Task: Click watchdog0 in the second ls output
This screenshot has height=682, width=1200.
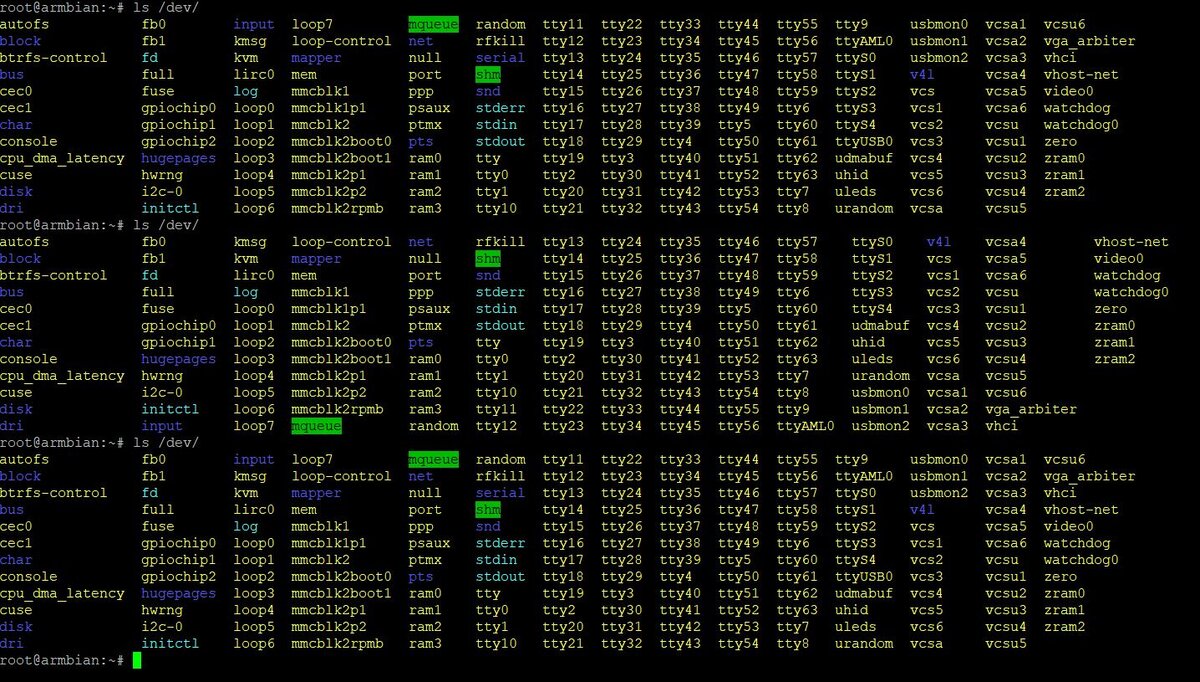Action: [1131, 292]
